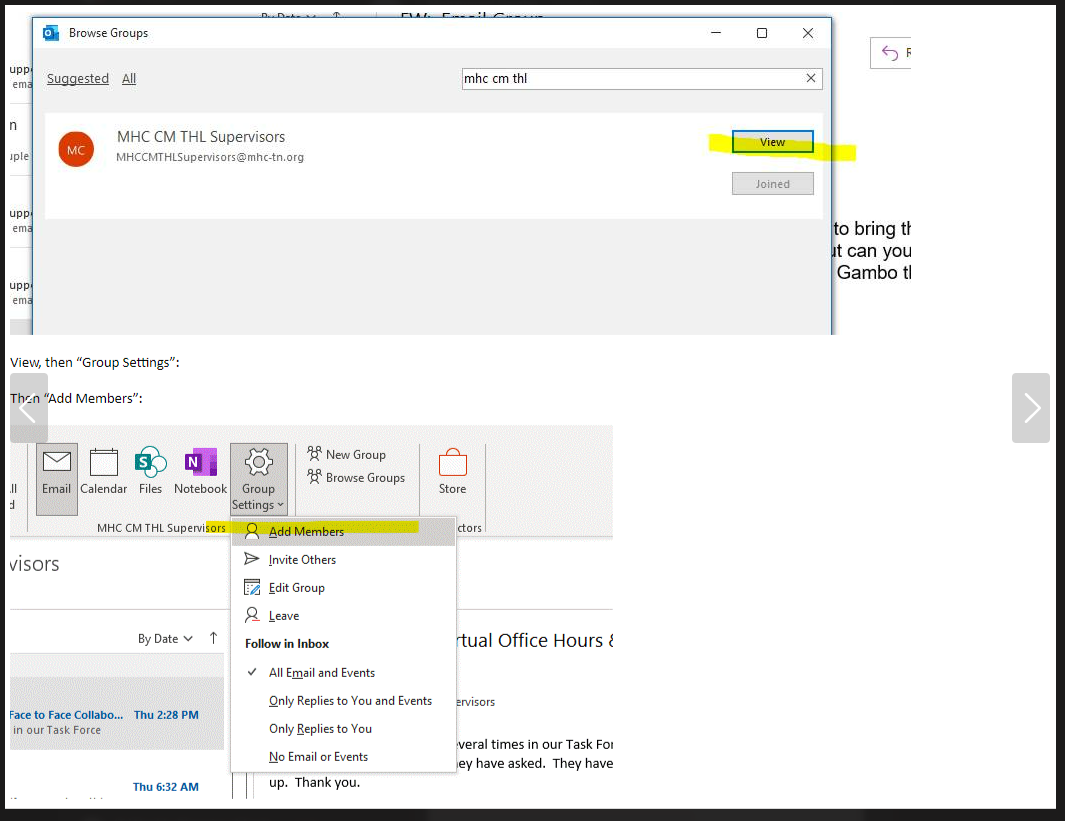Select All Email and Events follow option

pos(343,672)
